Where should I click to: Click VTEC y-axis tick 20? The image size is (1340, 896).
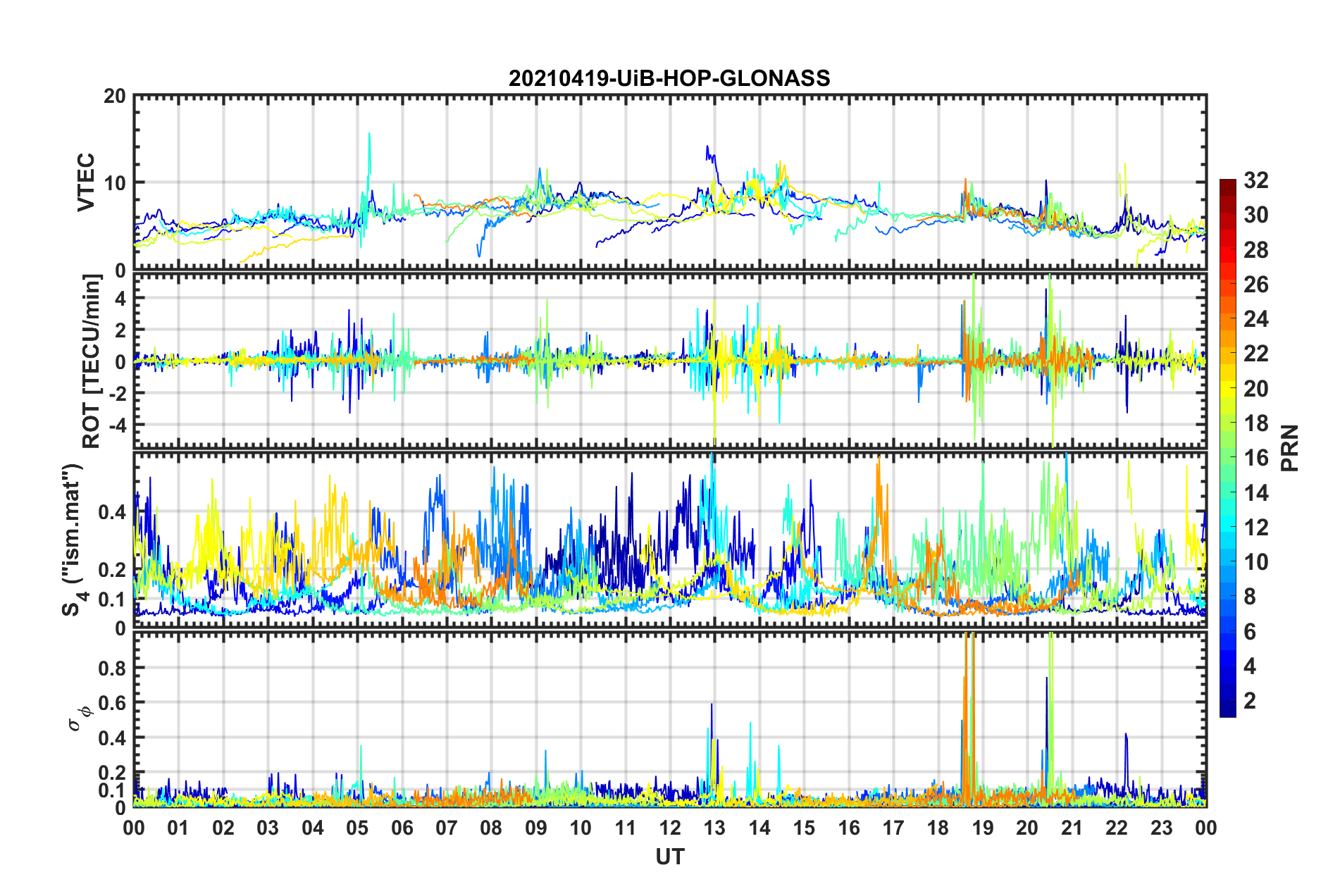[x=115, y=97]
